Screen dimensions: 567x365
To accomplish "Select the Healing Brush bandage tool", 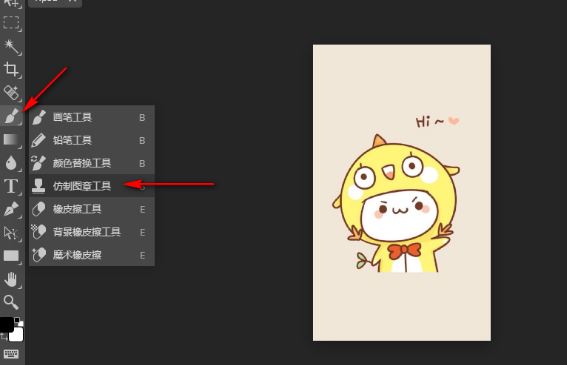I will click(11, 93).
